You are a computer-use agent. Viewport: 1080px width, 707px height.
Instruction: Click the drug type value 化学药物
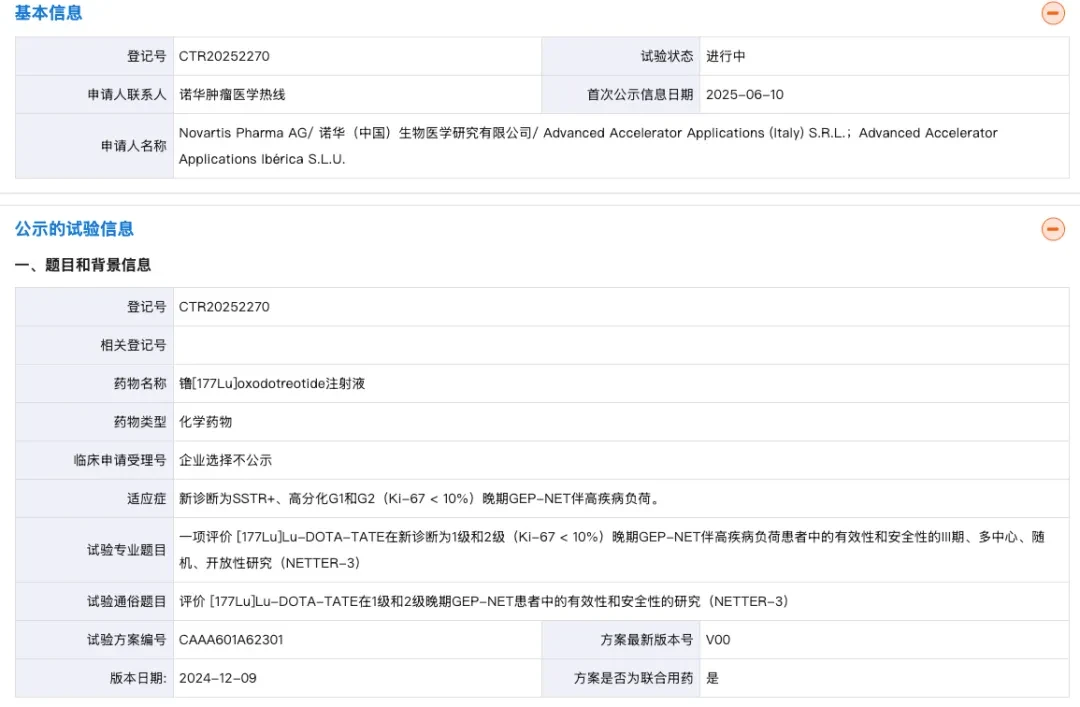(205, 422)
